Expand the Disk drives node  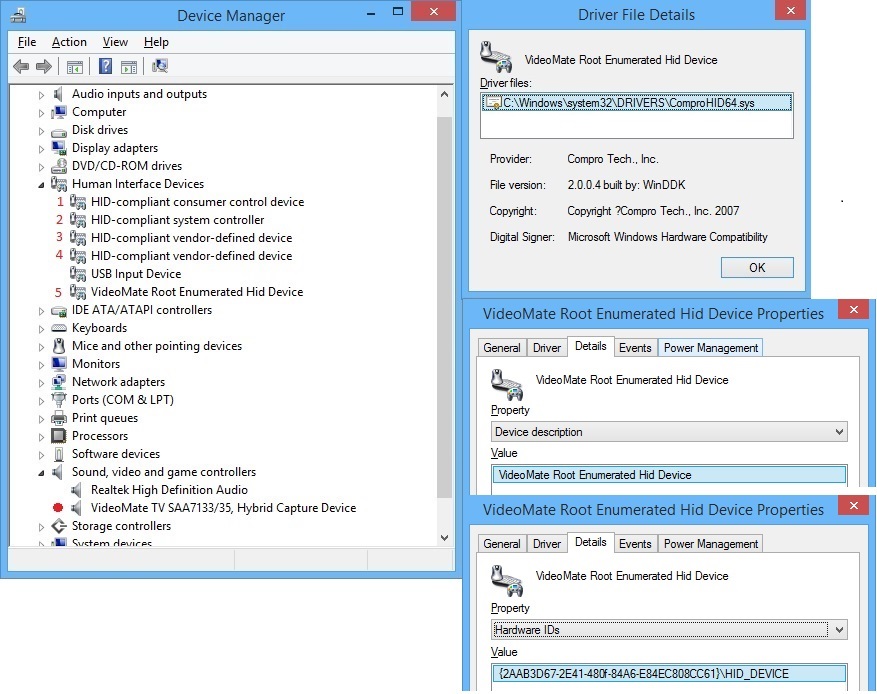pos(41,131)
